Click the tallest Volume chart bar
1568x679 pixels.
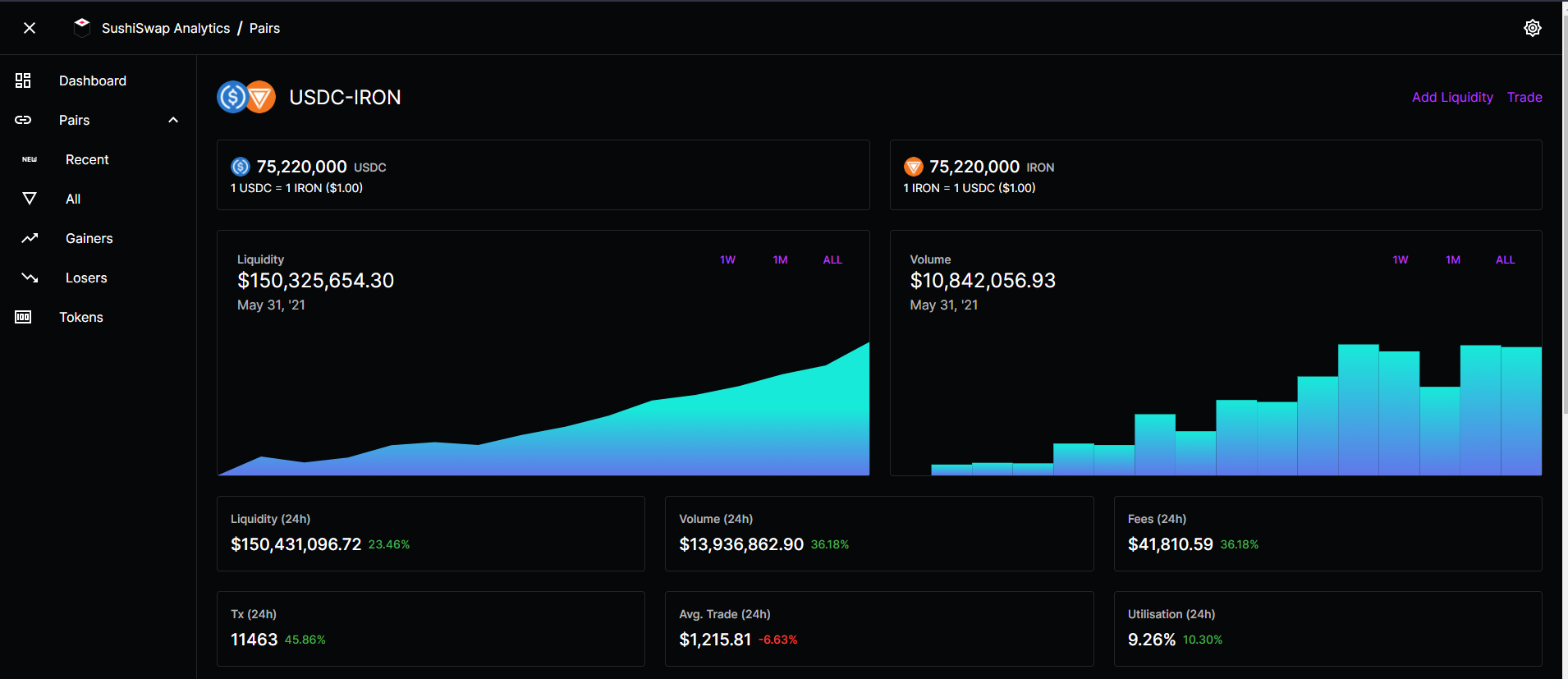click(1359, 410)
